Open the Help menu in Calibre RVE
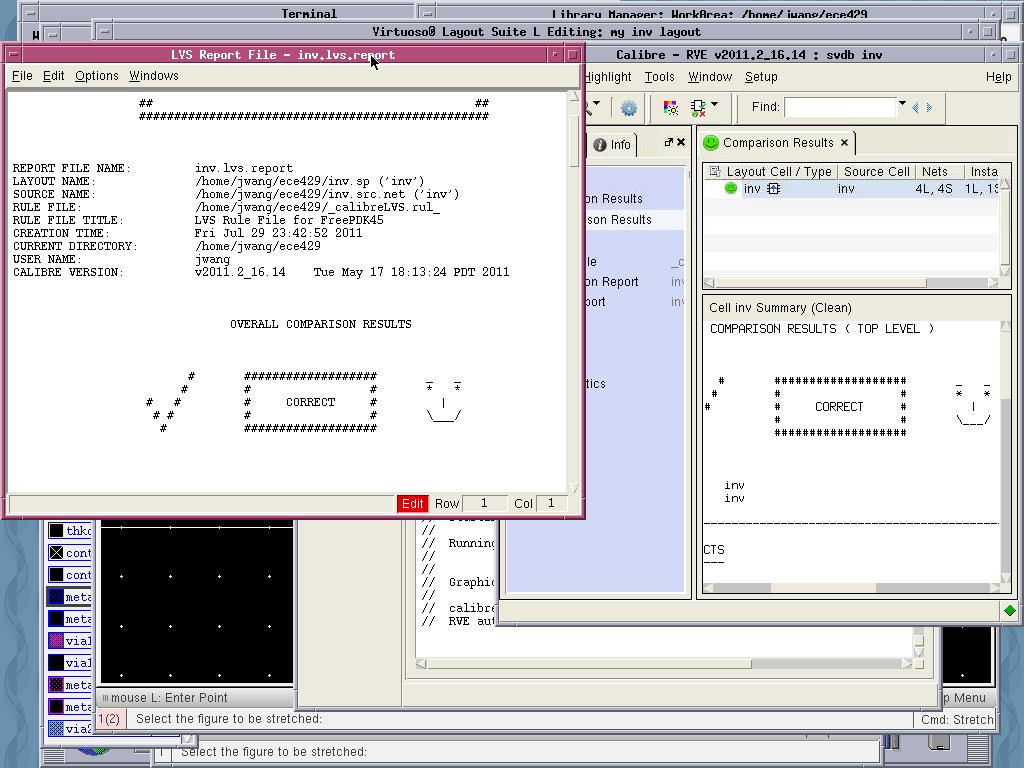 coord(998,77)
